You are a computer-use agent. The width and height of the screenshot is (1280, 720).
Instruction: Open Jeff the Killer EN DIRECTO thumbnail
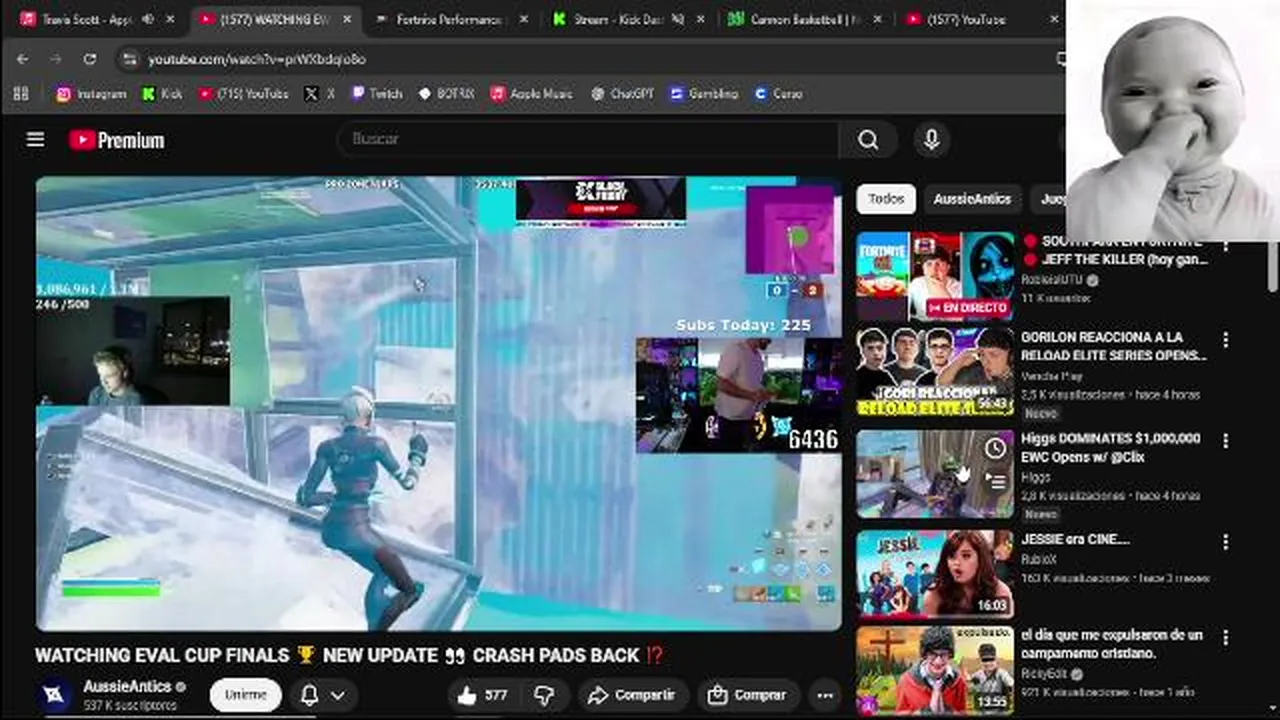tap(935, 275)
